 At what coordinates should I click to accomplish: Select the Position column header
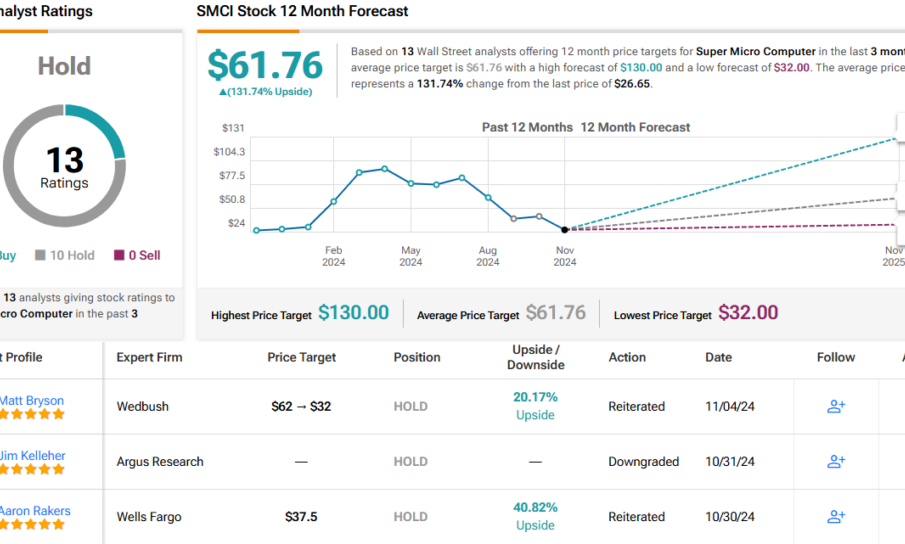[x=417, y=357]
